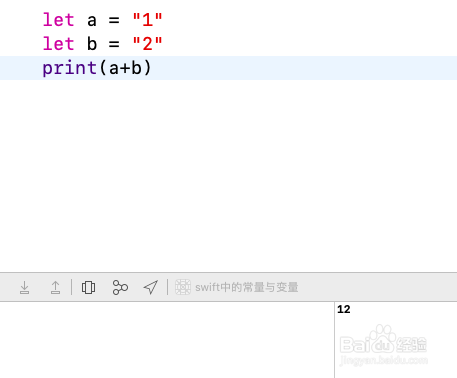
Task: Open the debug view hierarchy icon
Action: 88,287
